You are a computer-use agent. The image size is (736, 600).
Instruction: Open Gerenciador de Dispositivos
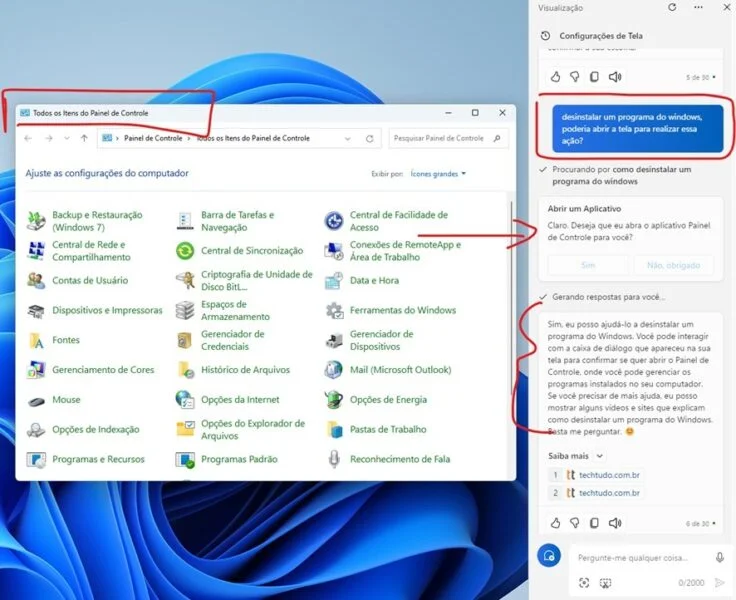pyautogui.click(x=369, y=340)
